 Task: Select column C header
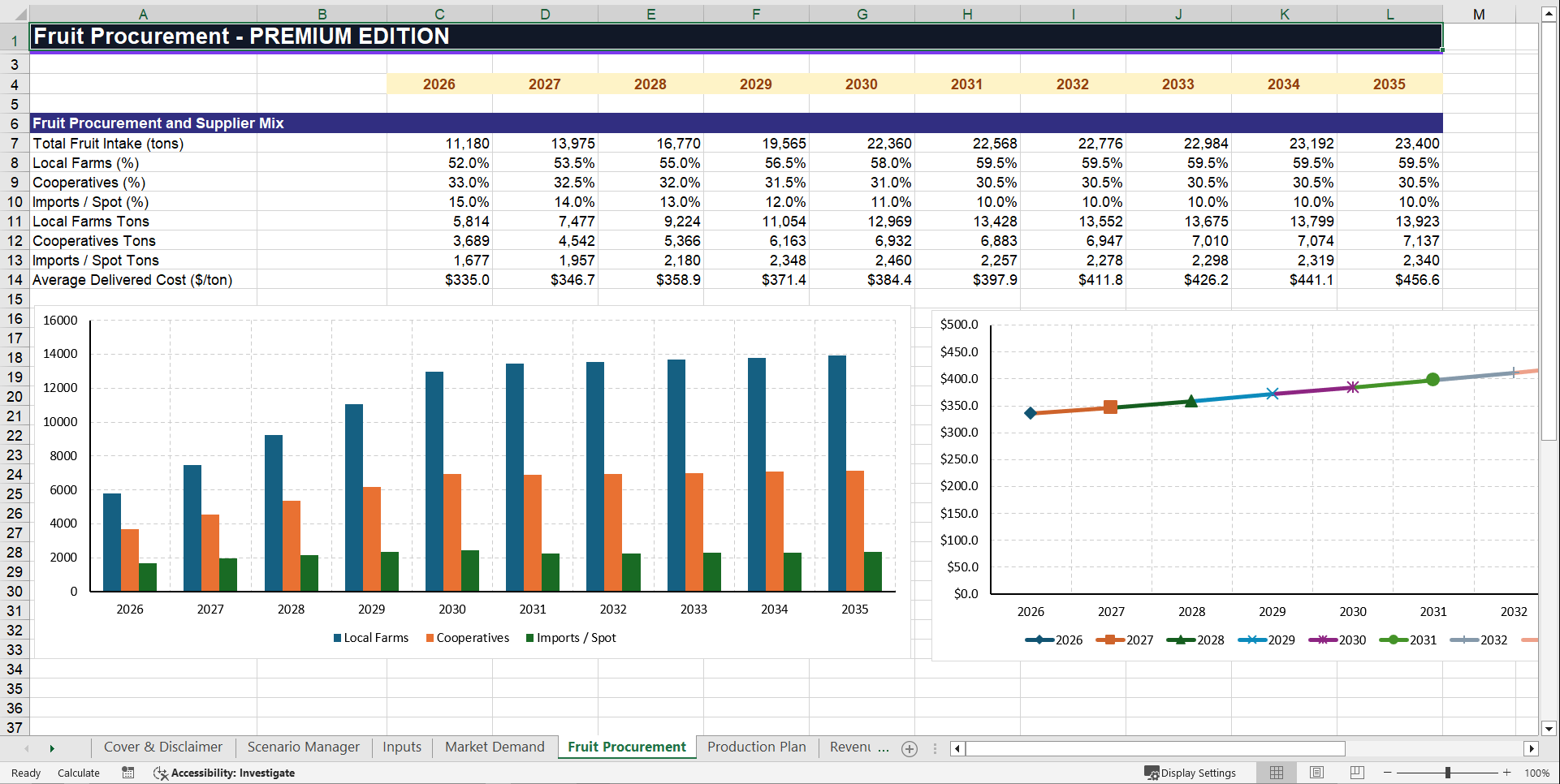[x=439, y=14]
